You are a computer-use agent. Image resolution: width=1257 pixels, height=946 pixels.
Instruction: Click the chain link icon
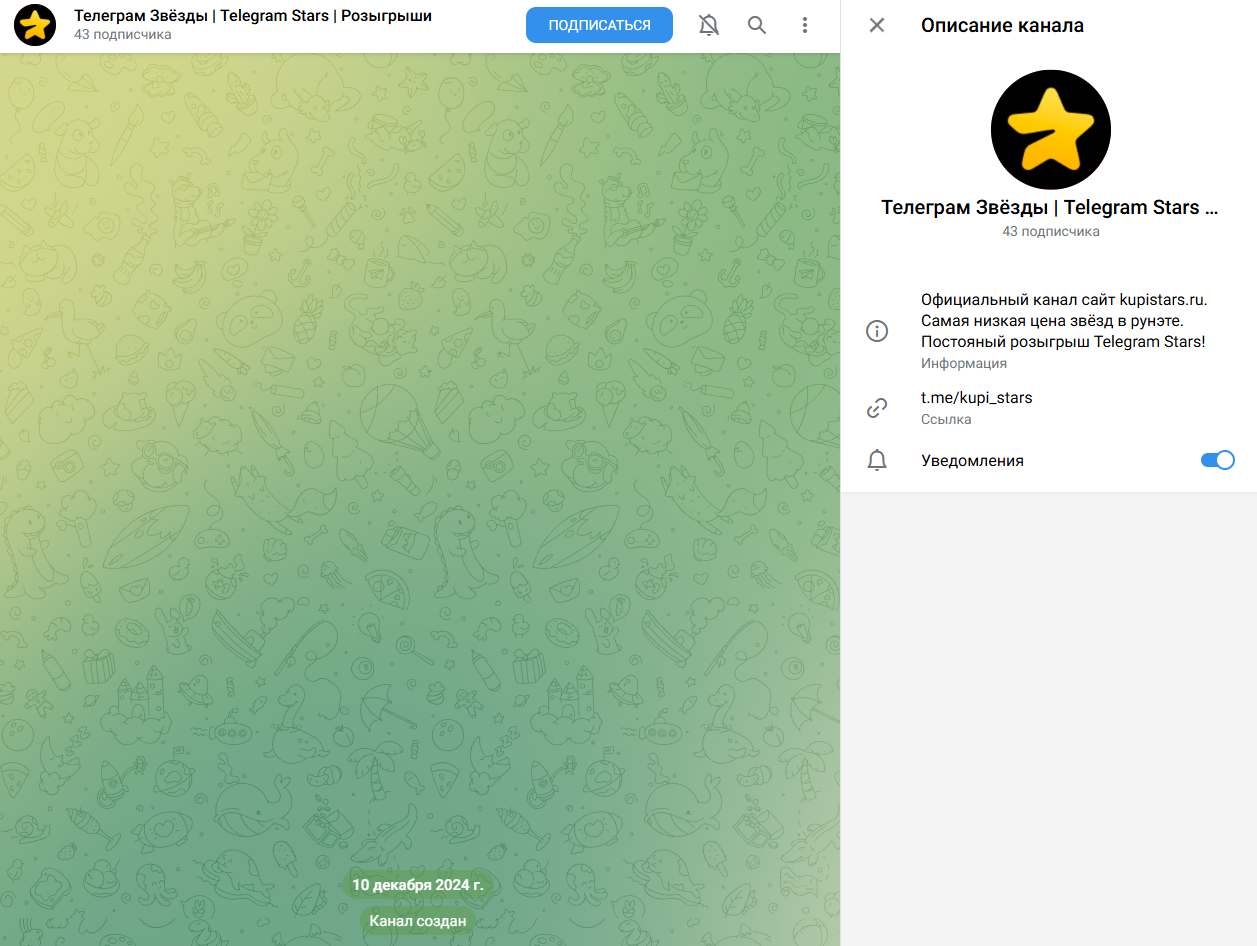click(x=877, y=407)
